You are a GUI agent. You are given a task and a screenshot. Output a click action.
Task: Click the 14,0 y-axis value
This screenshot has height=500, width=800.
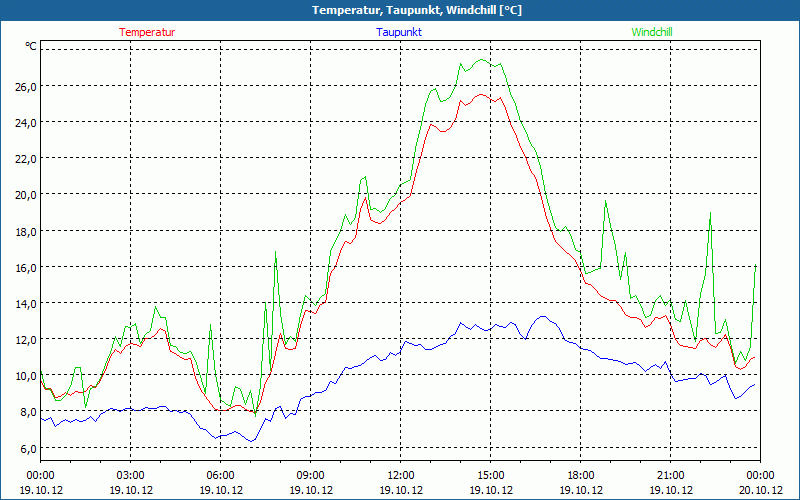[x=25, y=304]
